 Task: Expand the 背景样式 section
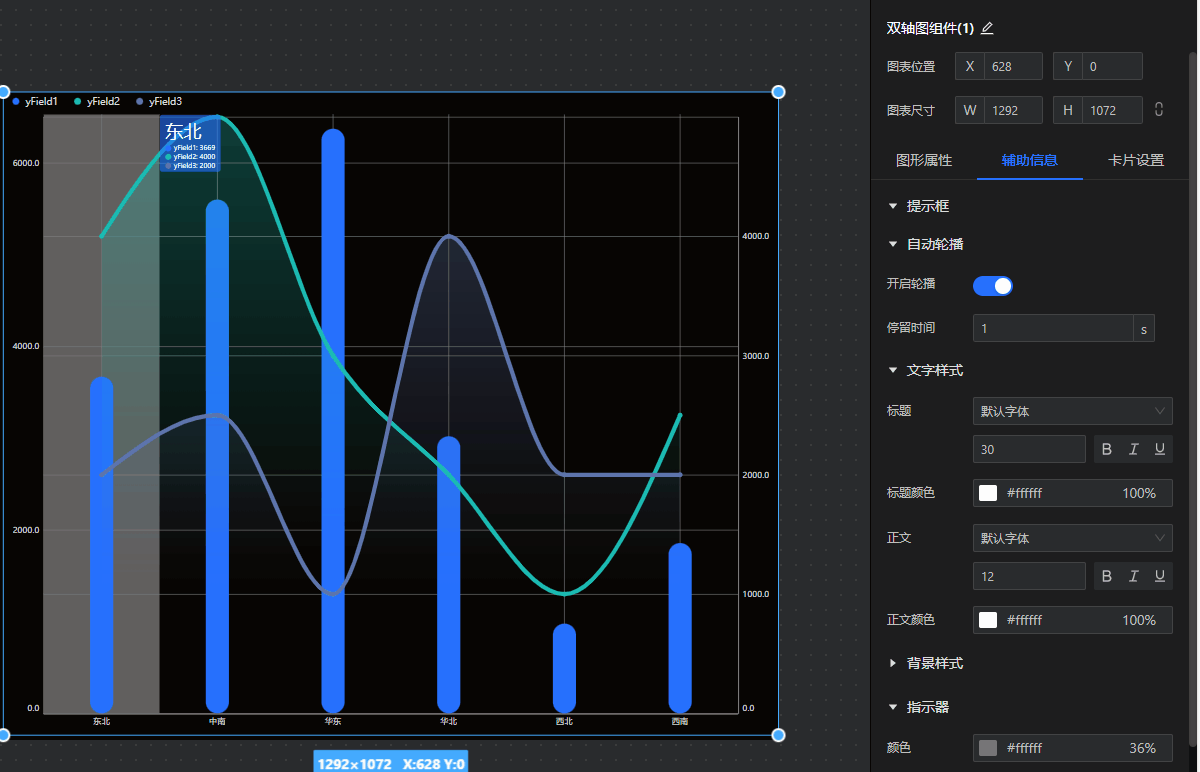[934, 663]
